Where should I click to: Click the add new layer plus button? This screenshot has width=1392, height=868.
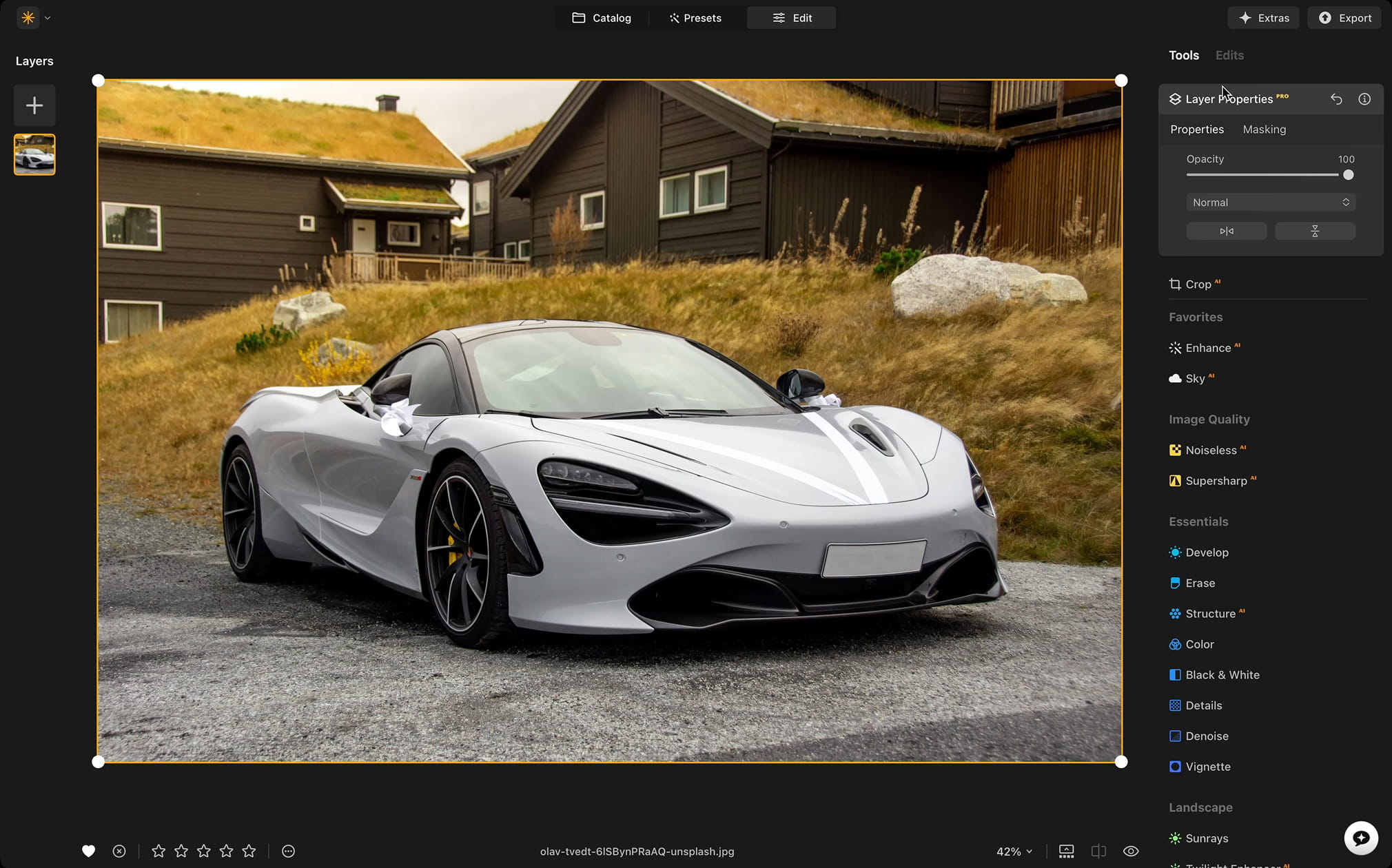(x=34, y=105)
